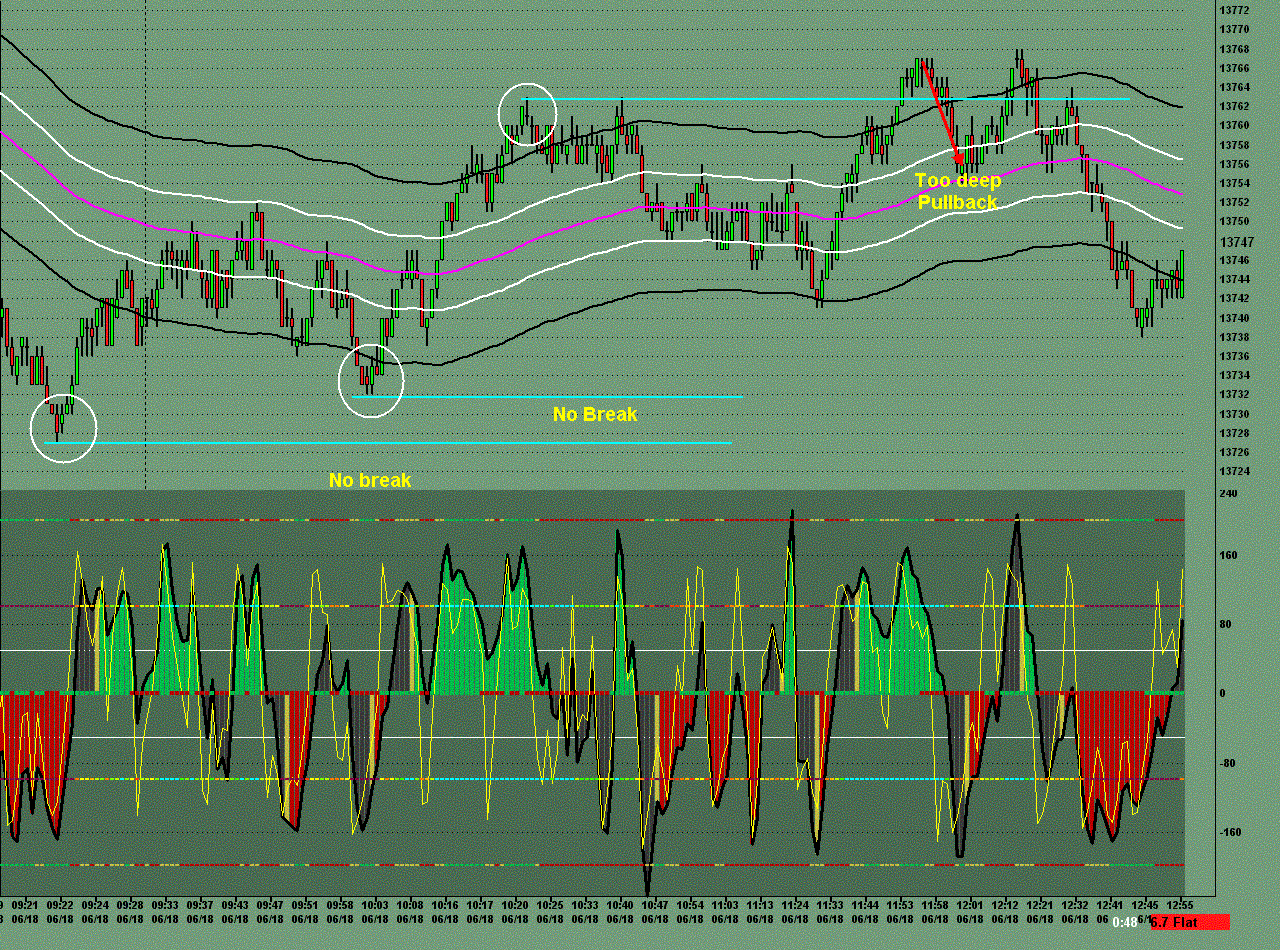1280x950 pixels.
Task: Click the -80 oscillator scale value
Action: (1228, 764)
